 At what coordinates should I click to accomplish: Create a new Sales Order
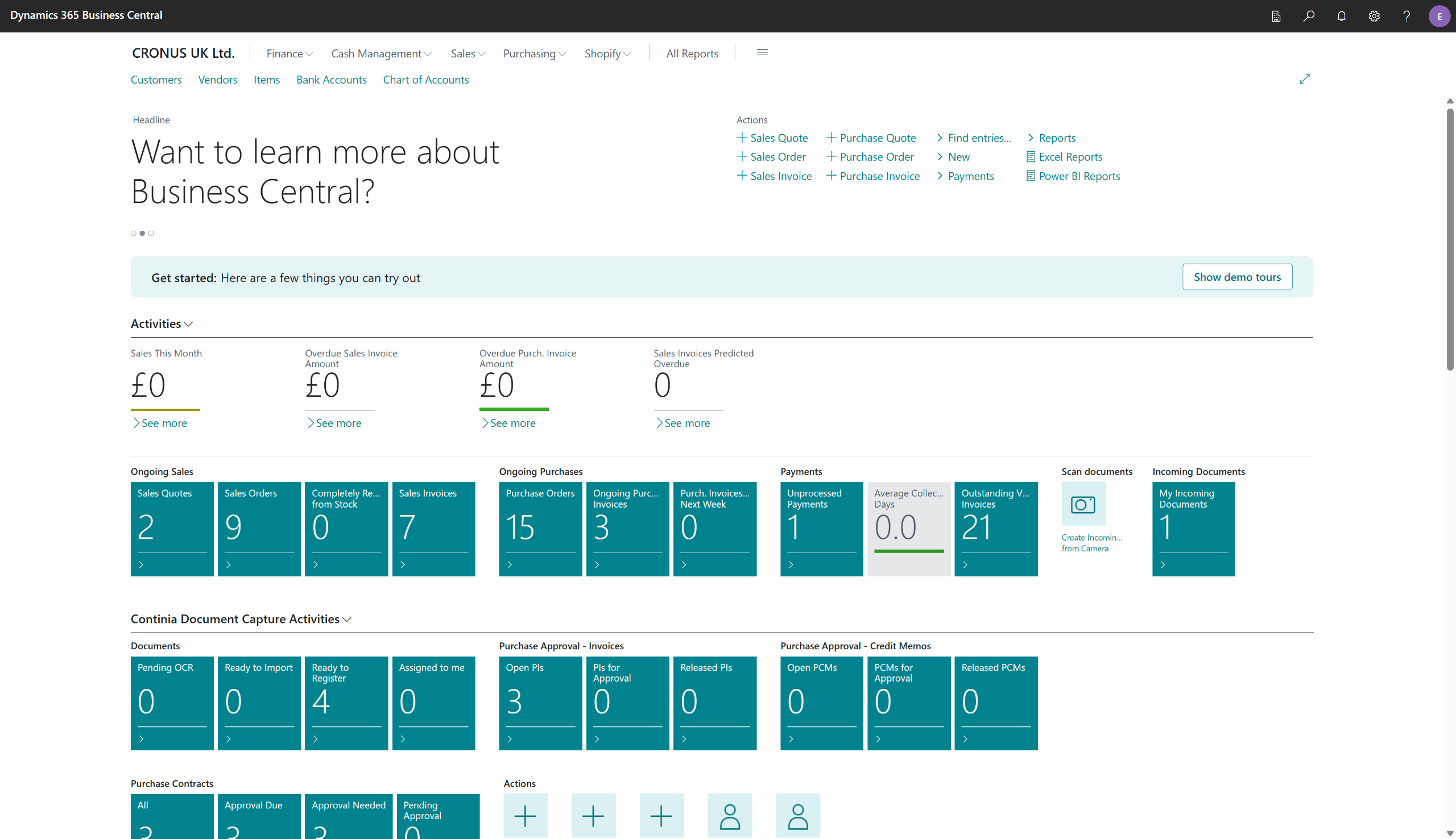click(x=771, y=157)
